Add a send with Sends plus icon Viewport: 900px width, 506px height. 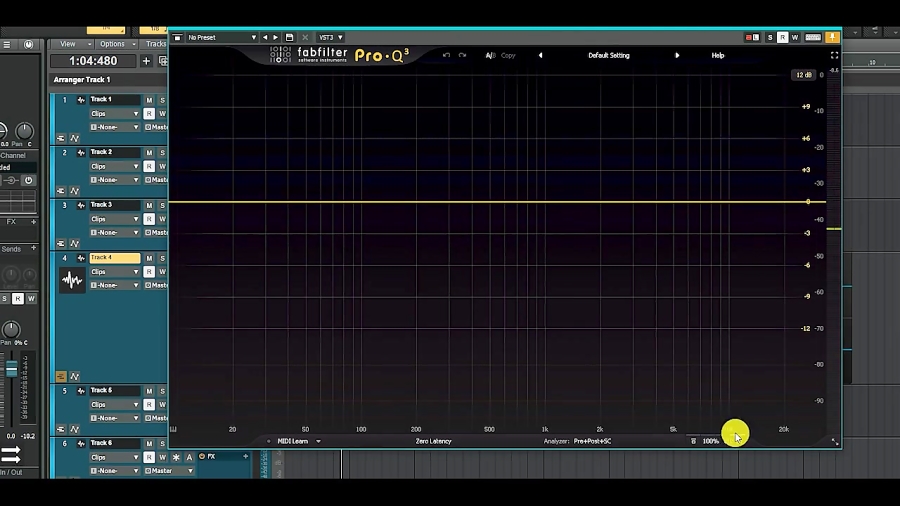tap(33, 248)
